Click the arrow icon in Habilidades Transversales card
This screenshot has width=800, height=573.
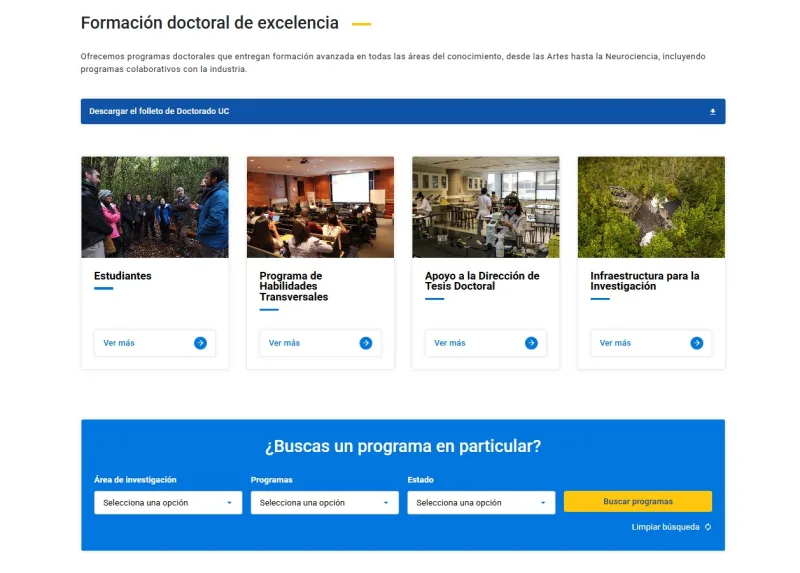click(366, 343)
